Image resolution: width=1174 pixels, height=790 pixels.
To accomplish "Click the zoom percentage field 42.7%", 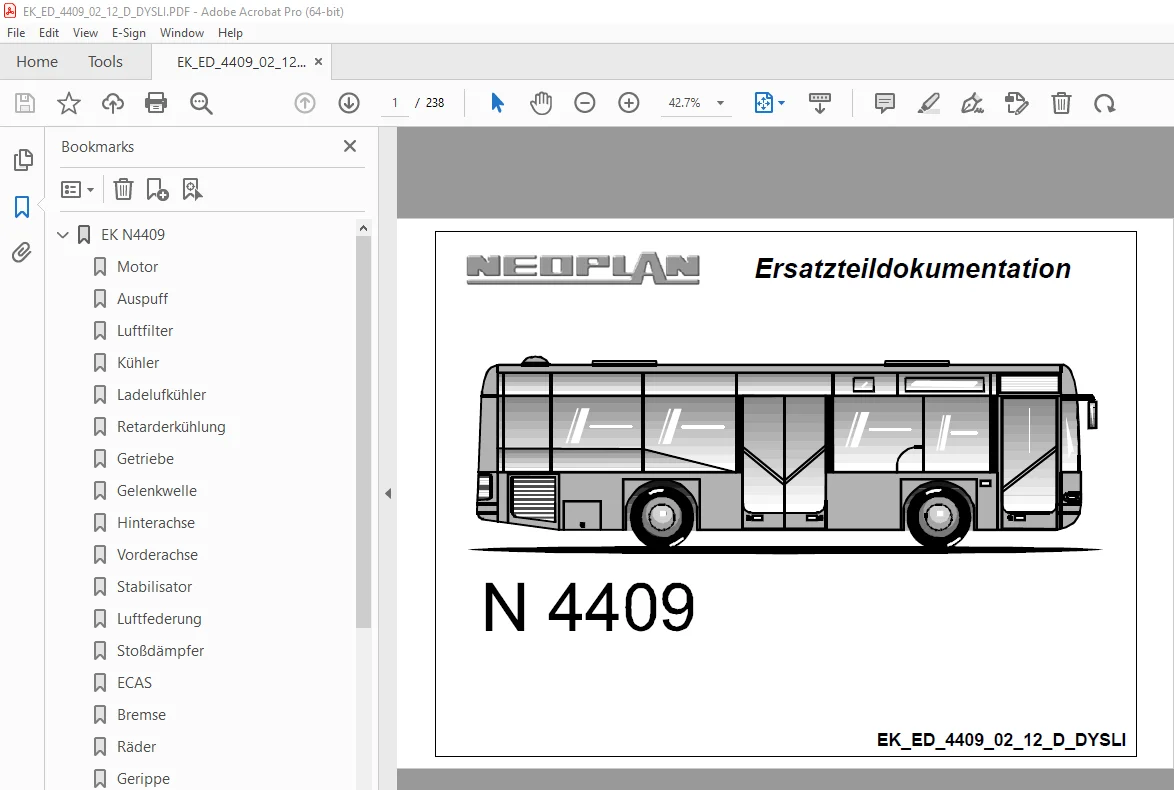I will (684, 103).
